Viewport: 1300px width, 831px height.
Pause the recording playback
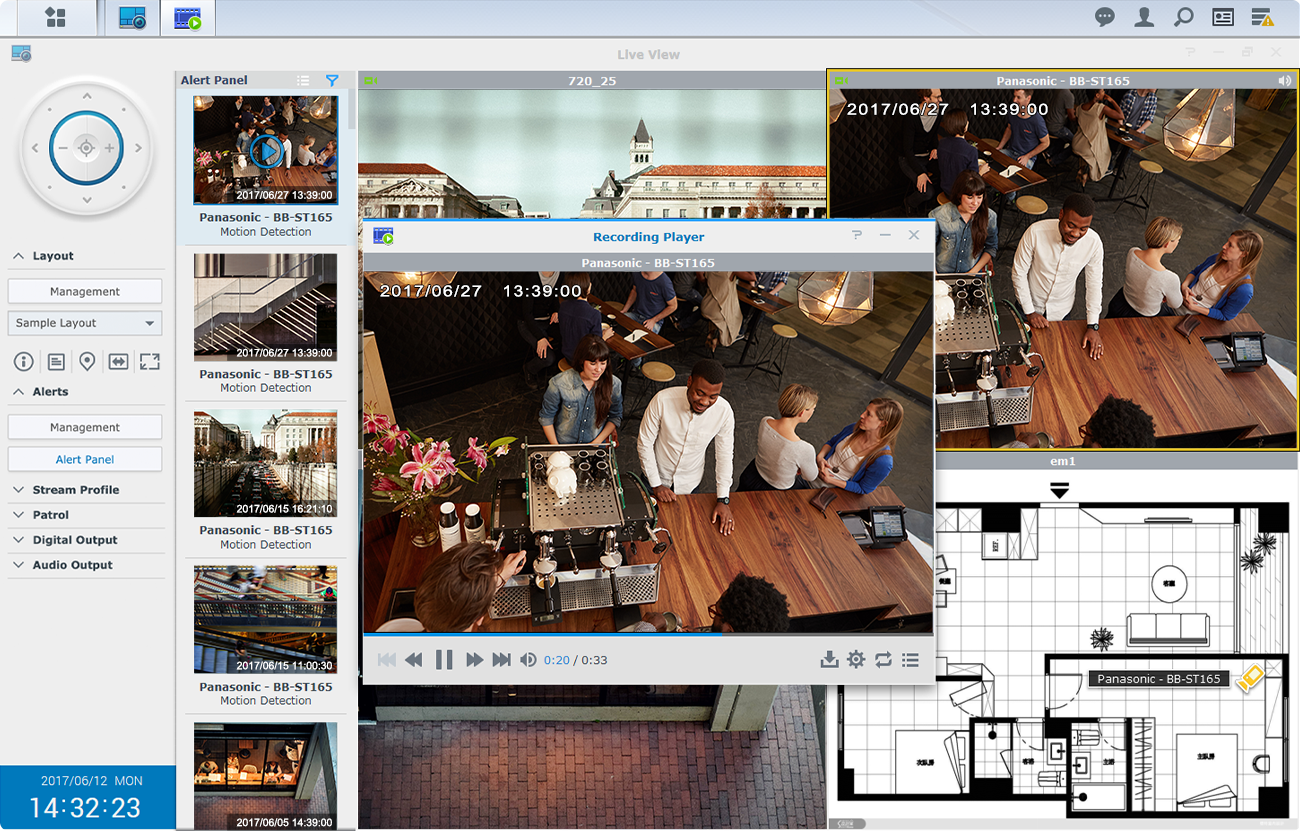pyautogui.click(x=444, y=660)
